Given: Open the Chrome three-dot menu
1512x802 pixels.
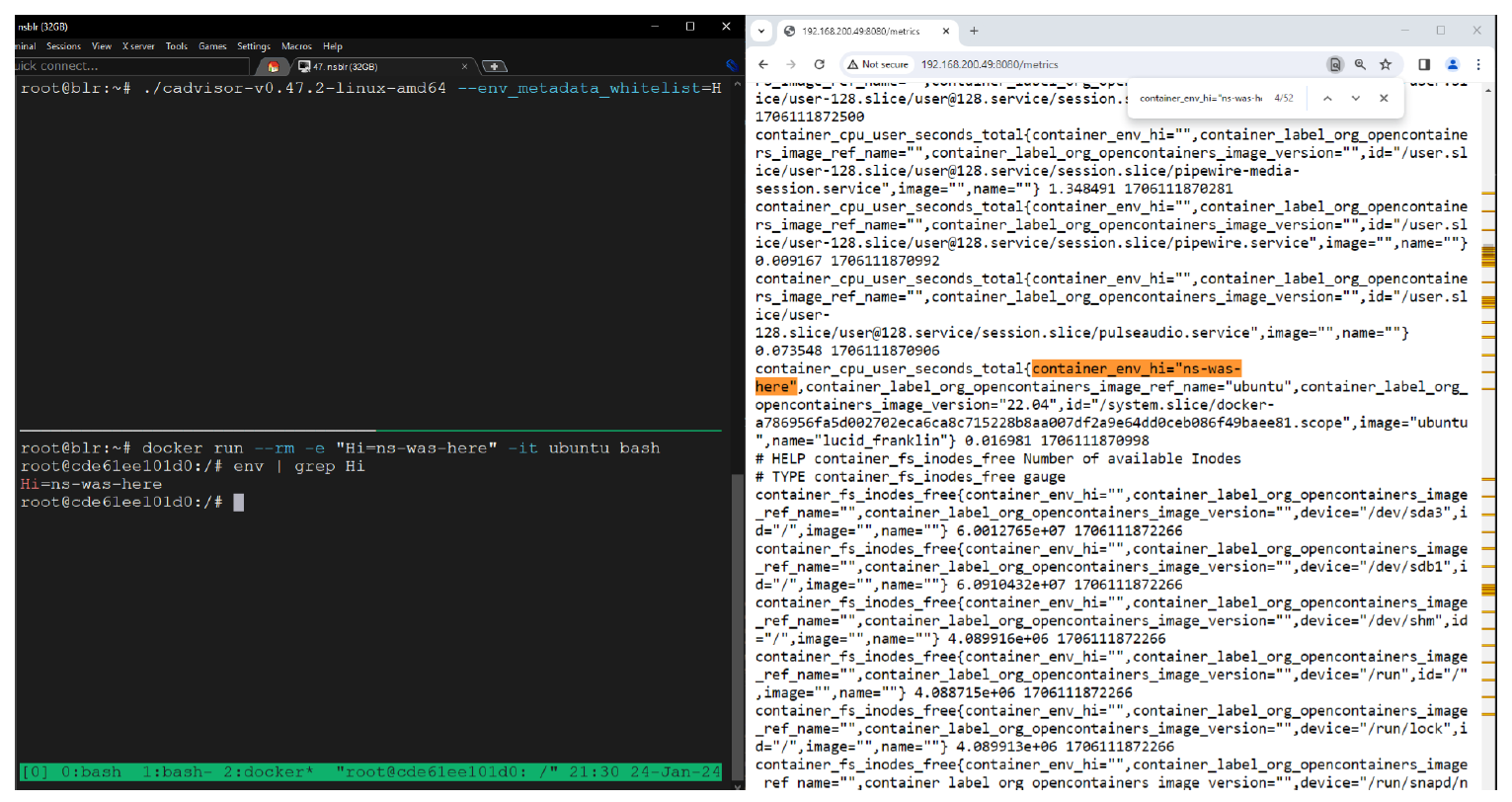Looking at the screenshot, I should [x=1478, y=64].
